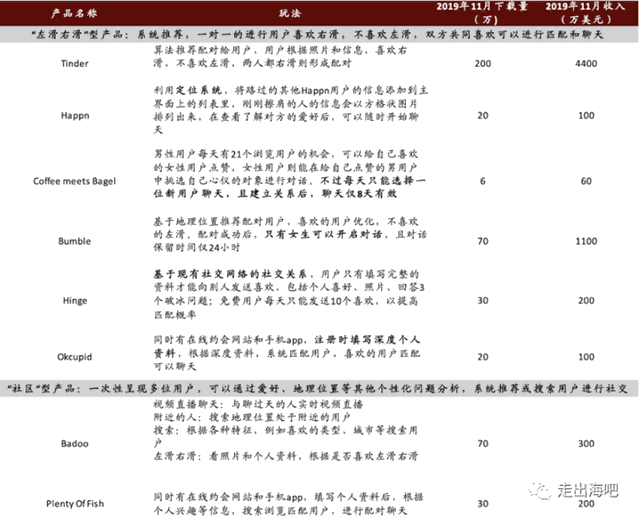Click Badoo's 附近的人 description line
Screen dimensions: 640x518
click(x=252, y=417)
